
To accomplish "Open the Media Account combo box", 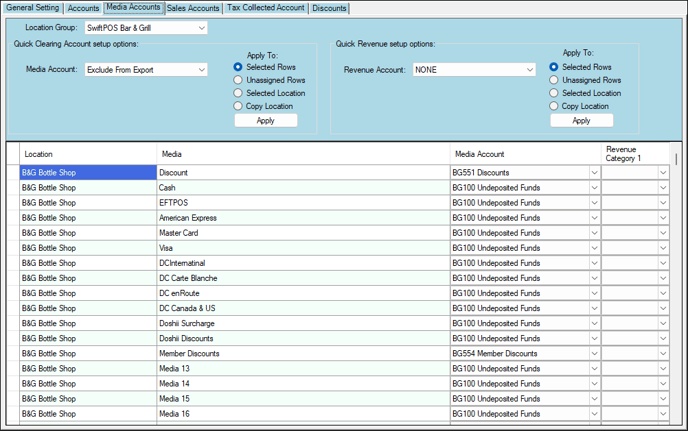I will pyautogui.click(x=201, y=70).
